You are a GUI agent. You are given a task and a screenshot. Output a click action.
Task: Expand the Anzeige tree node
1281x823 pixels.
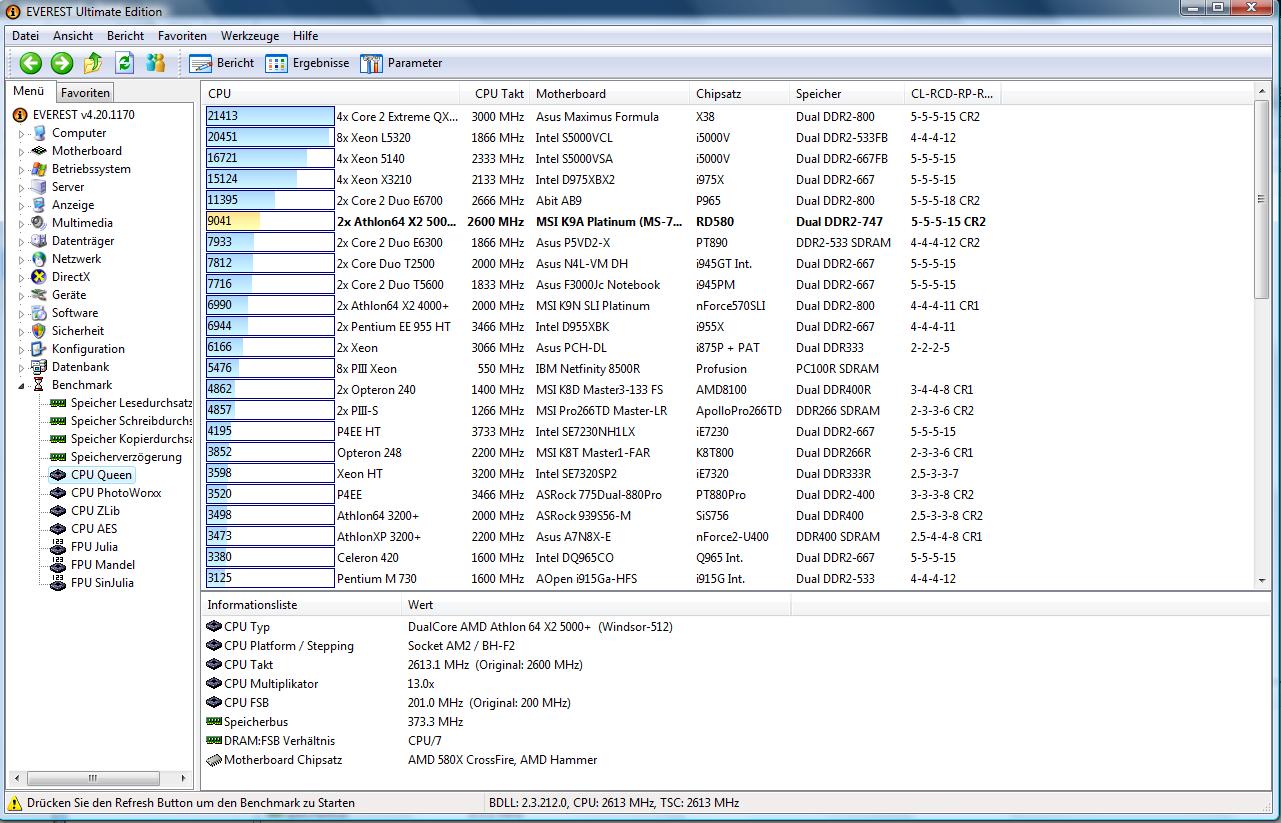pyautogui.click(x=21, y=206)
